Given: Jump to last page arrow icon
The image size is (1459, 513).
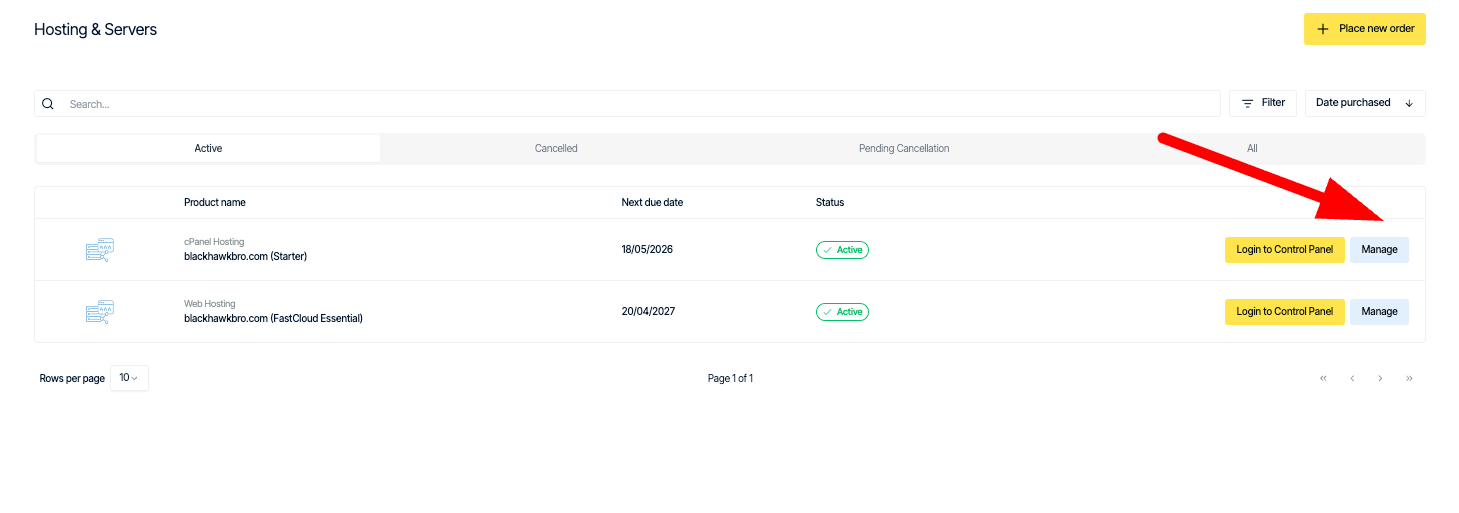Looking at the screenshot, I should point(1409,378).
